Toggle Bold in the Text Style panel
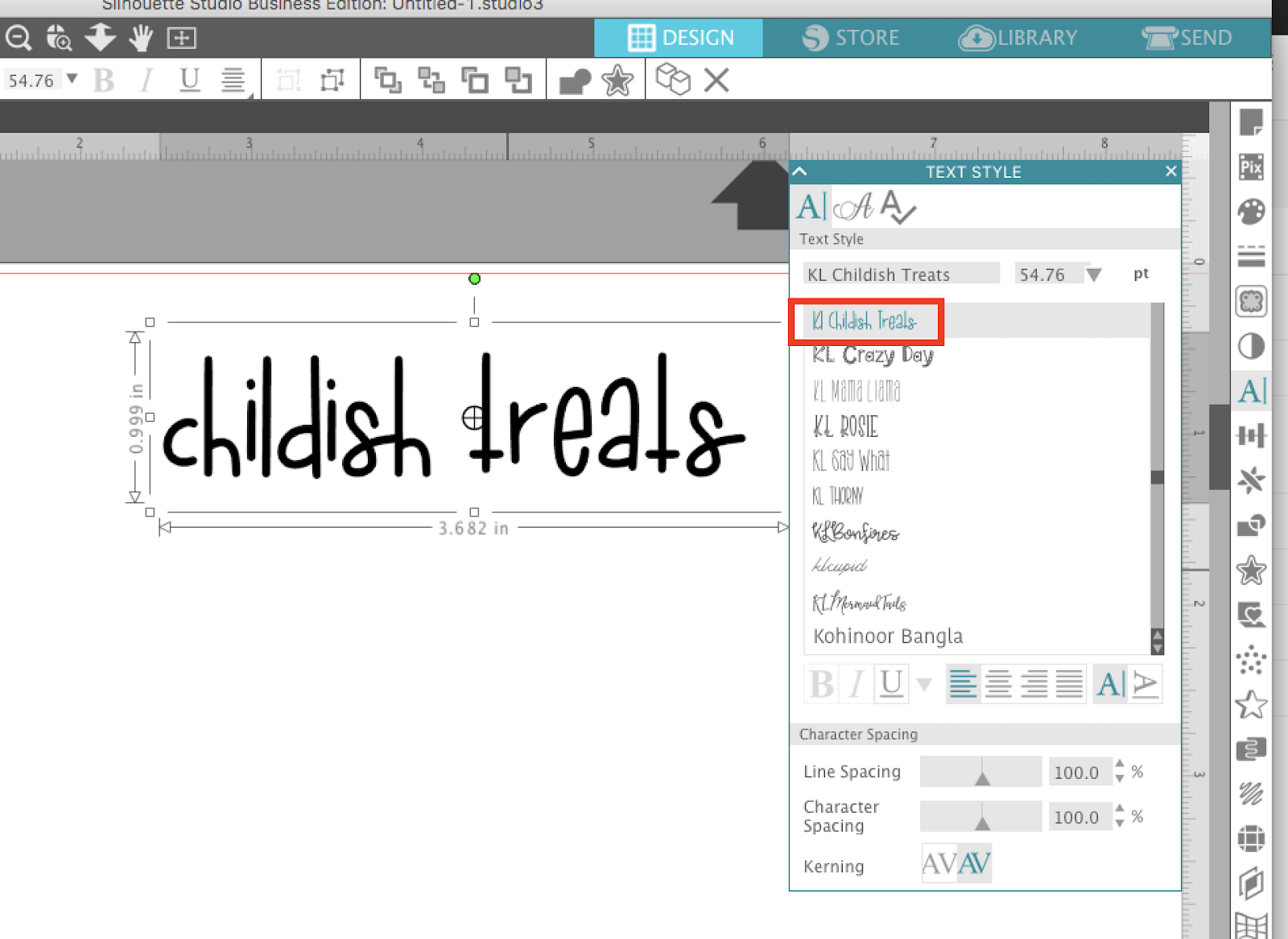Screen dimensions: 1288x939 (821, 684)
